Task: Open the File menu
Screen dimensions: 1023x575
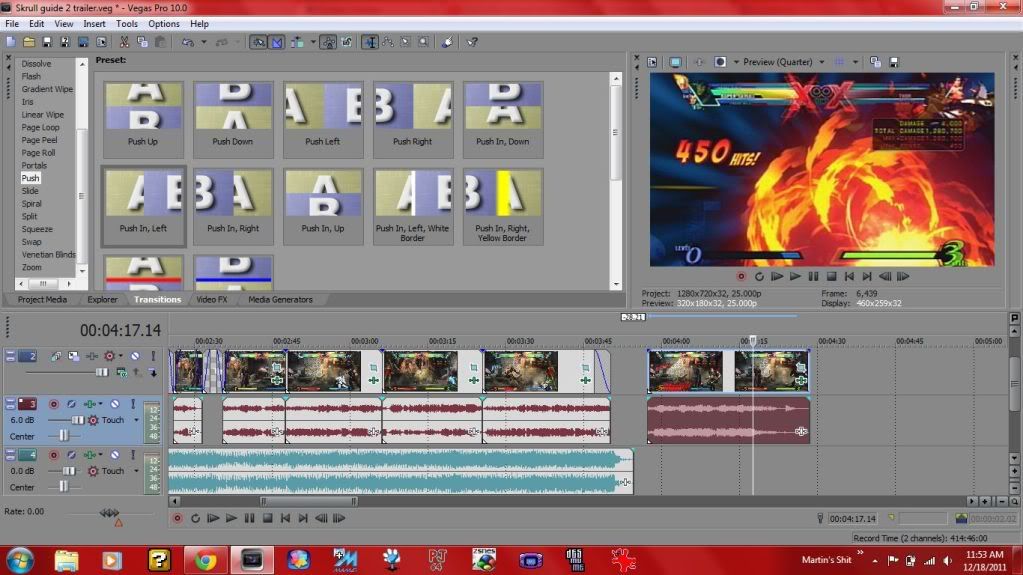Action: pos(12,23)
